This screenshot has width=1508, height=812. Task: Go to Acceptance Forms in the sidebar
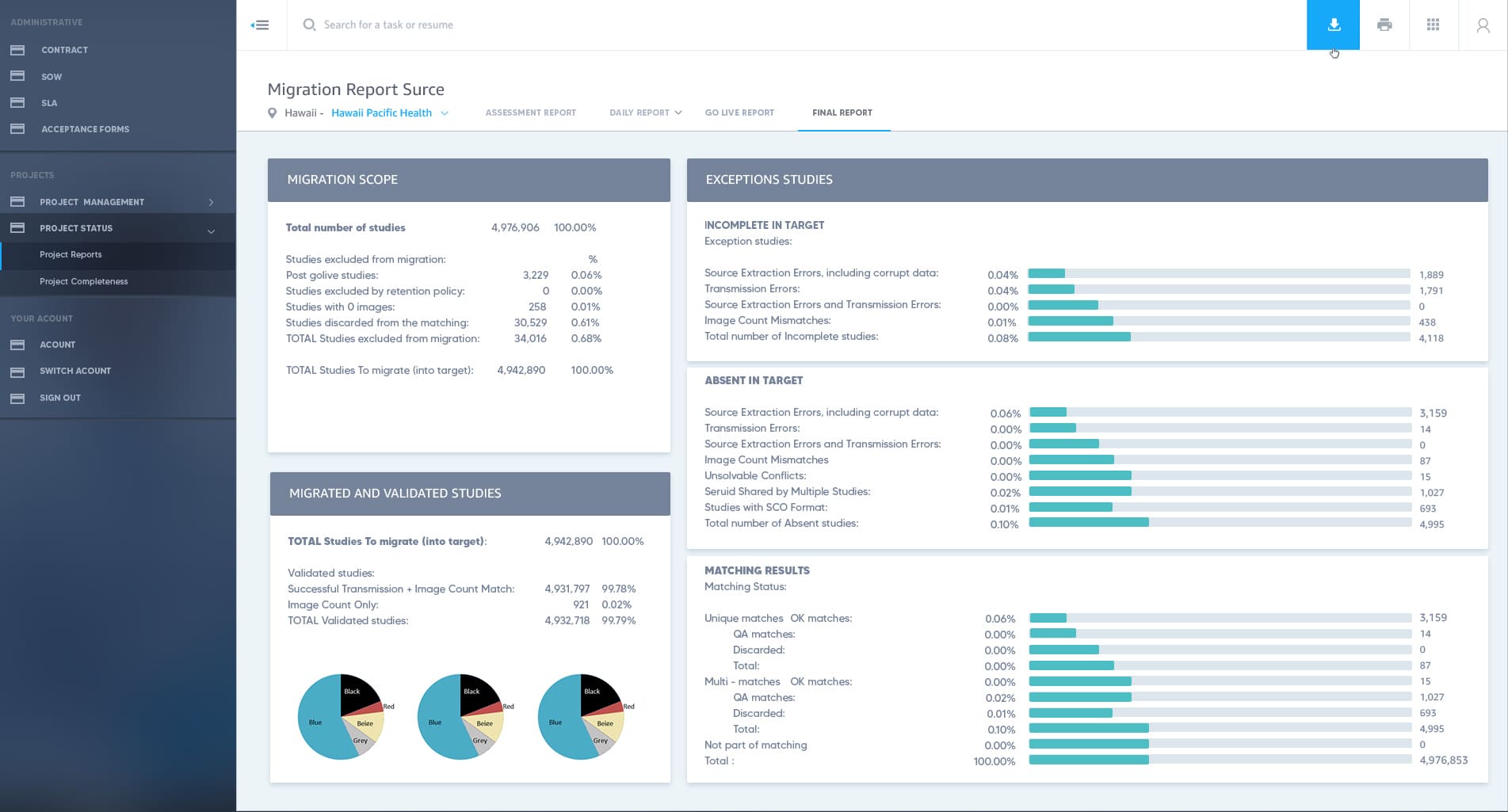click(85, 129)
